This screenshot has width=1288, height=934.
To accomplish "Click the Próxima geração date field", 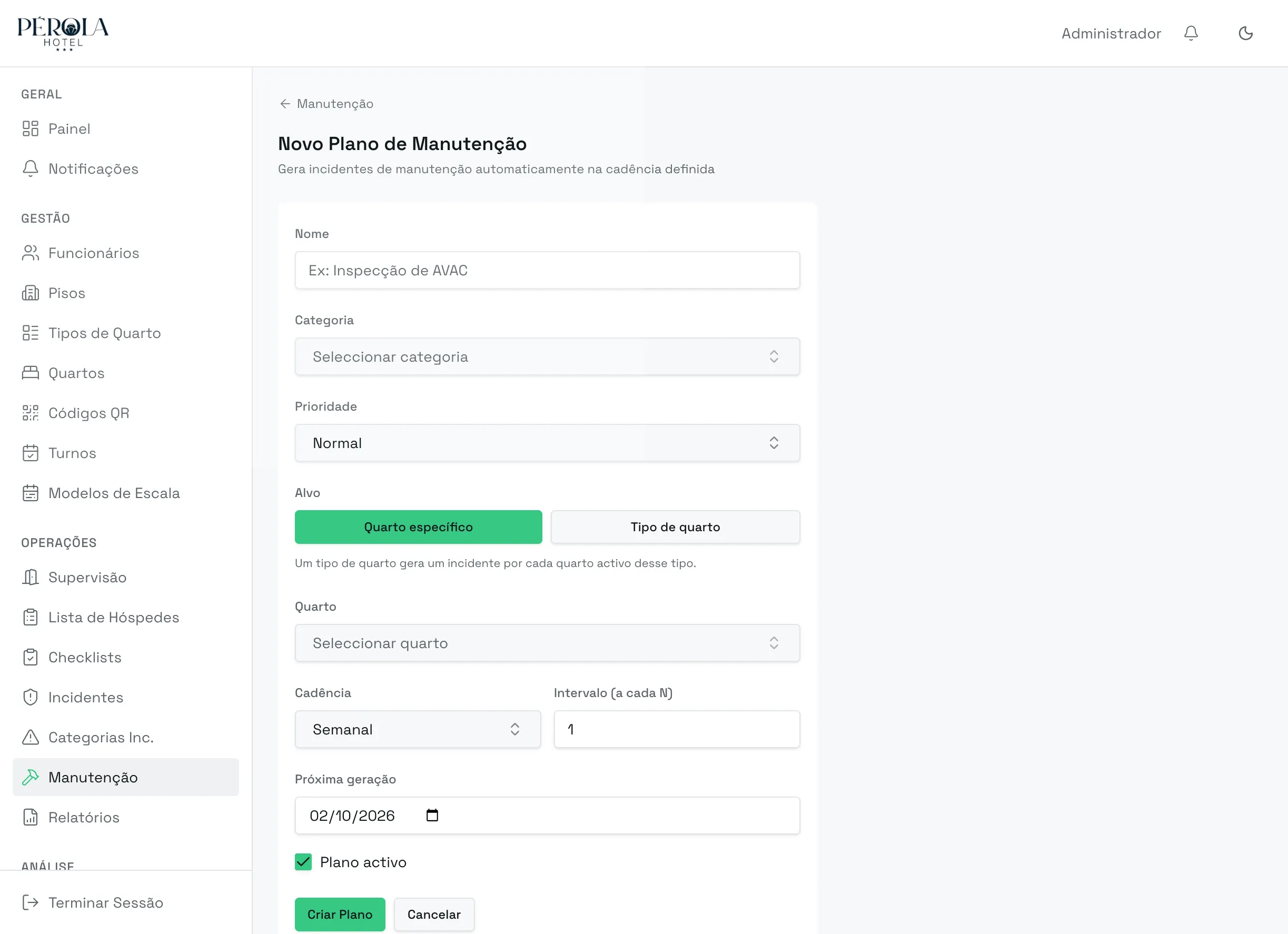I will click(548, 816).
